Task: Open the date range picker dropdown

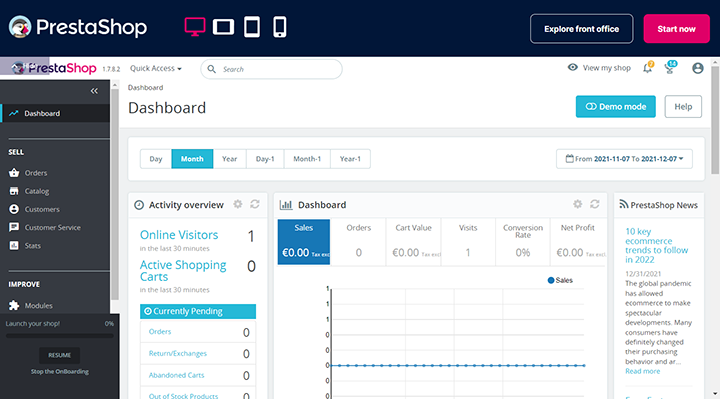Action: coord(624,159)
